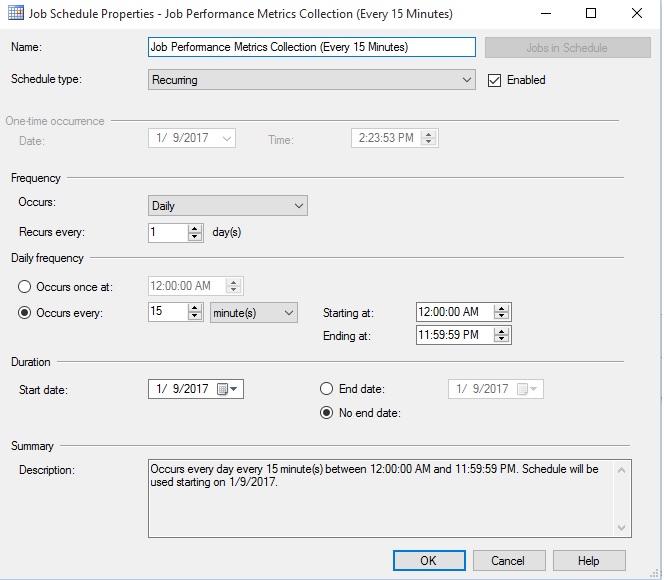Viewport: 664px width, 580px height.
Task: Click the schedule Name text field
Action: pos(312,47)
